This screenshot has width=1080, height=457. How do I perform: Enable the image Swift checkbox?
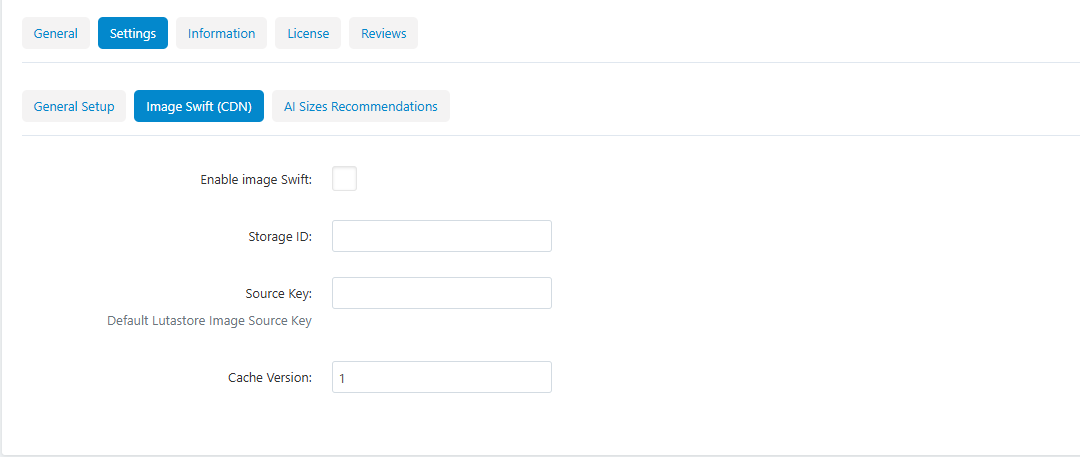(344, 179)
